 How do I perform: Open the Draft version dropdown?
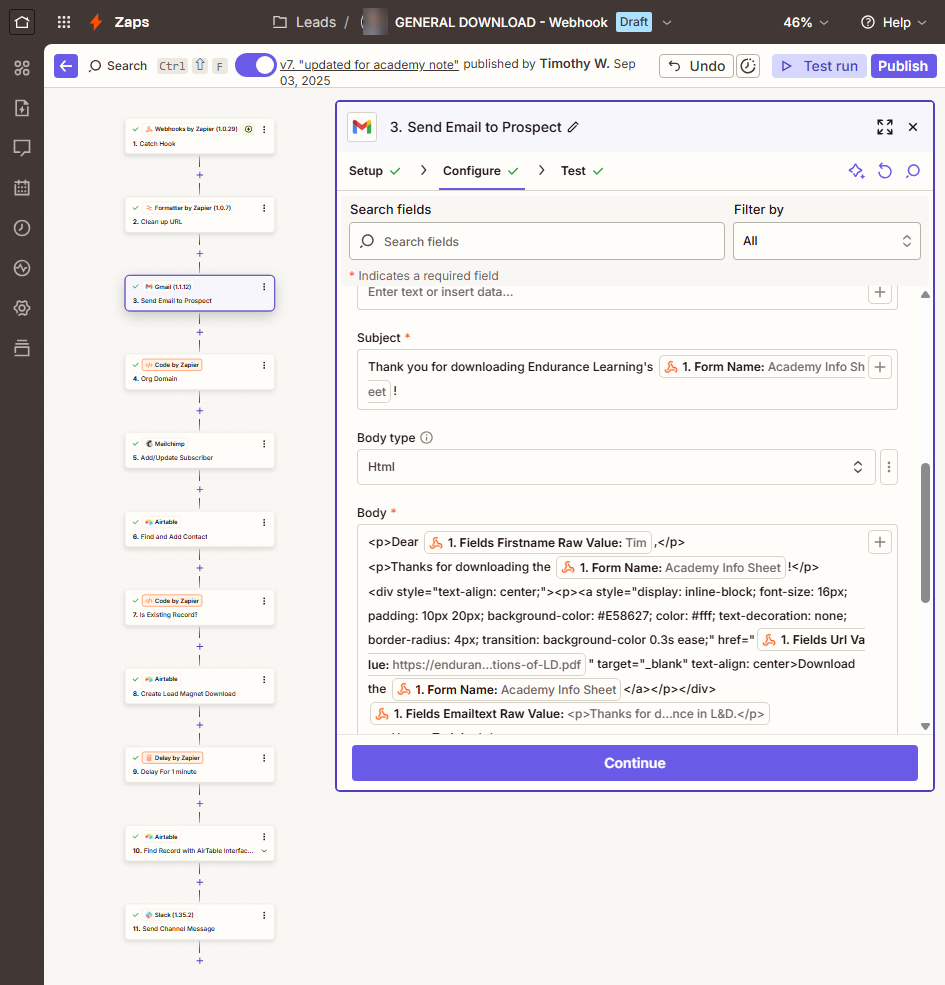[x=667, y=23]
